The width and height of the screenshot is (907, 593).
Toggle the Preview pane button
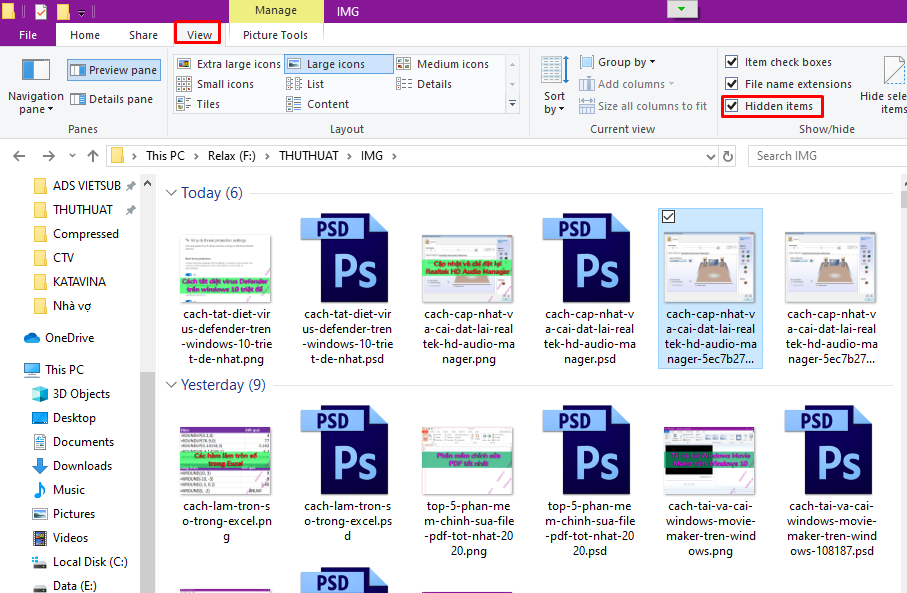[113, 70]
